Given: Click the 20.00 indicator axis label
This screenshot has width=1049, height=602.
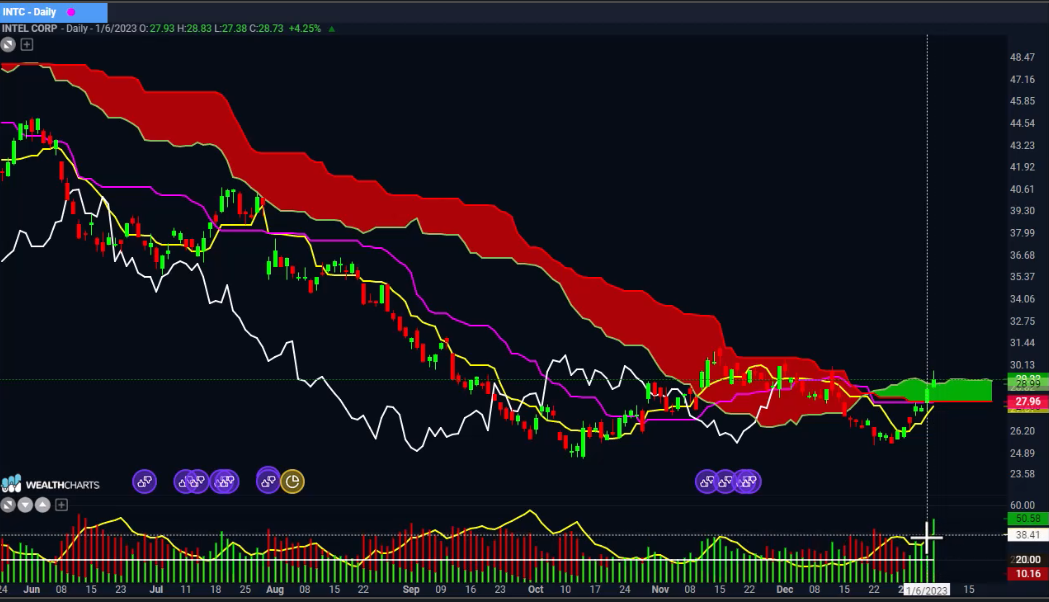Looking at the screenshot, I should pyautogui.click(x=1028, y=559).
